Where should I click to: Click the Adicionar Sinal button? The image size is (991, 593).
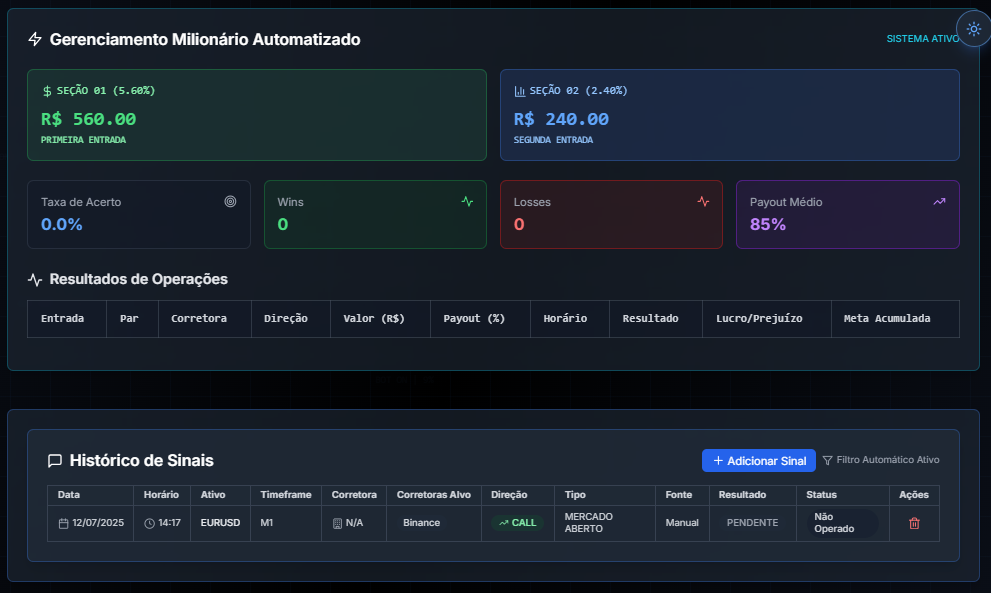(x=758, y=461)
